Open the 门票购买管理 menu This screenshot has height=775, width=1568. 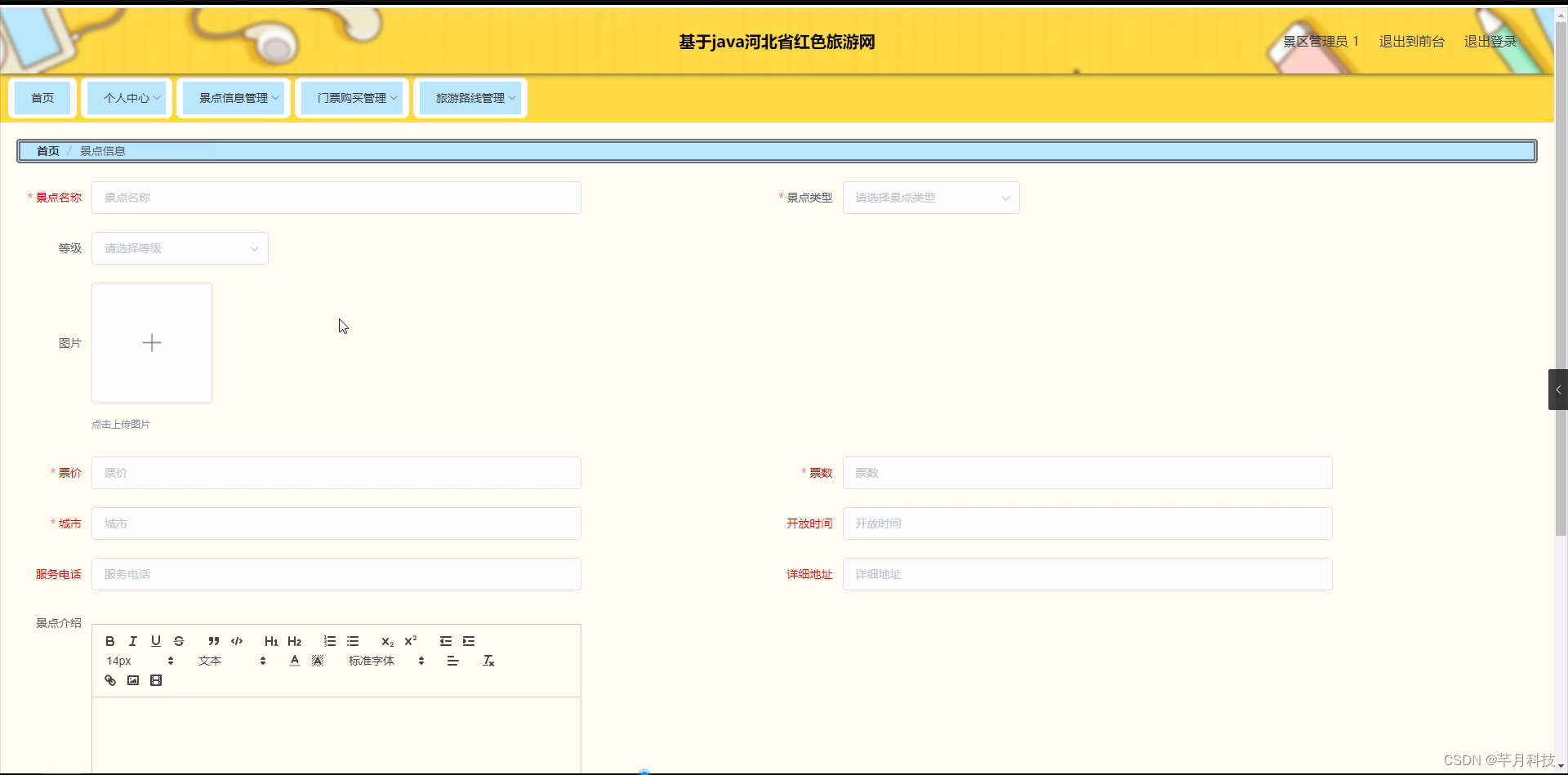click(x=351, y=97)
